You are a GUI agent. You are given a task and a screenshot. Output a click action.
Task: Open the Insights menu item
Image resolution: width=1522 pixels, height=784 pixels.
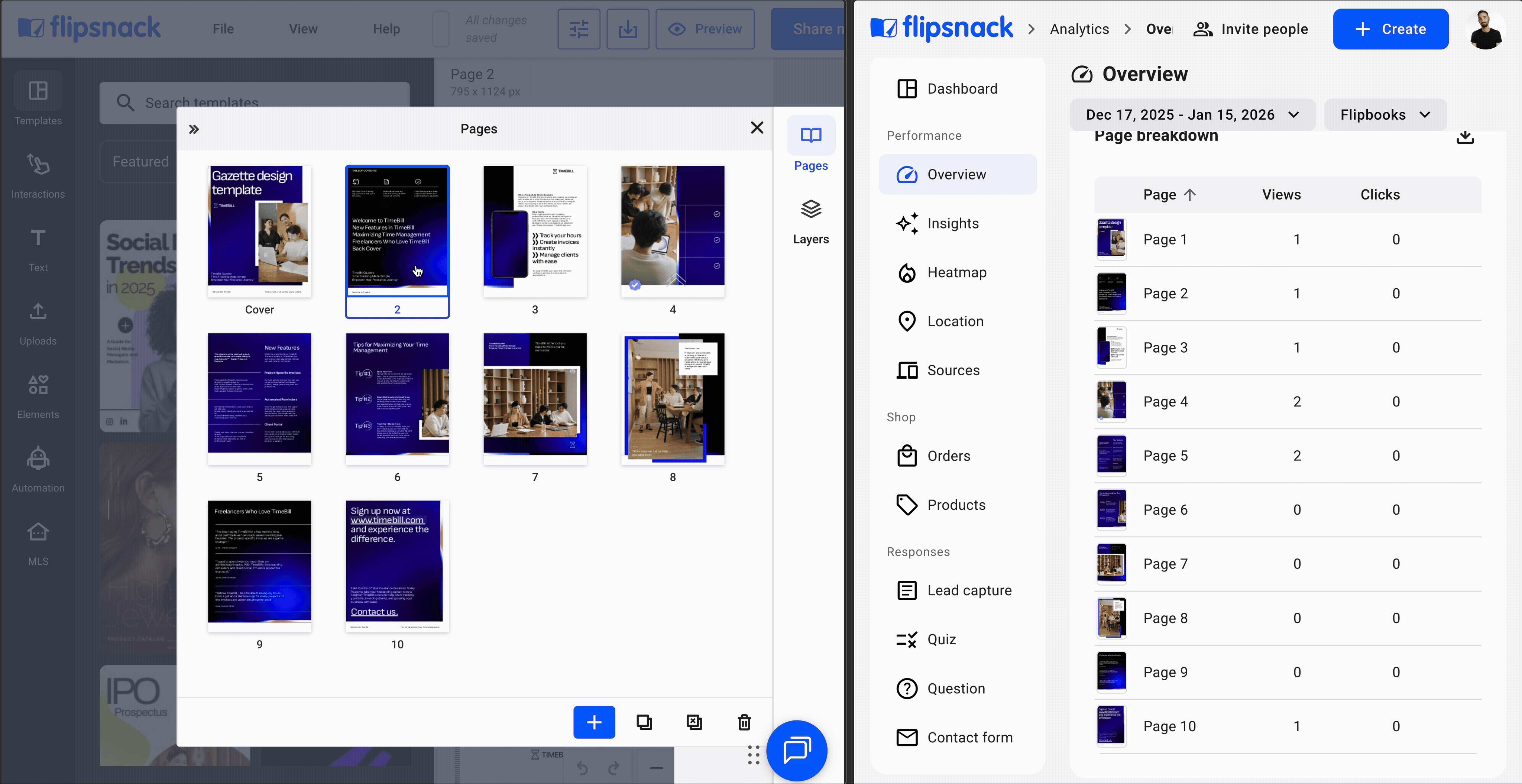(x=952, y=223)
